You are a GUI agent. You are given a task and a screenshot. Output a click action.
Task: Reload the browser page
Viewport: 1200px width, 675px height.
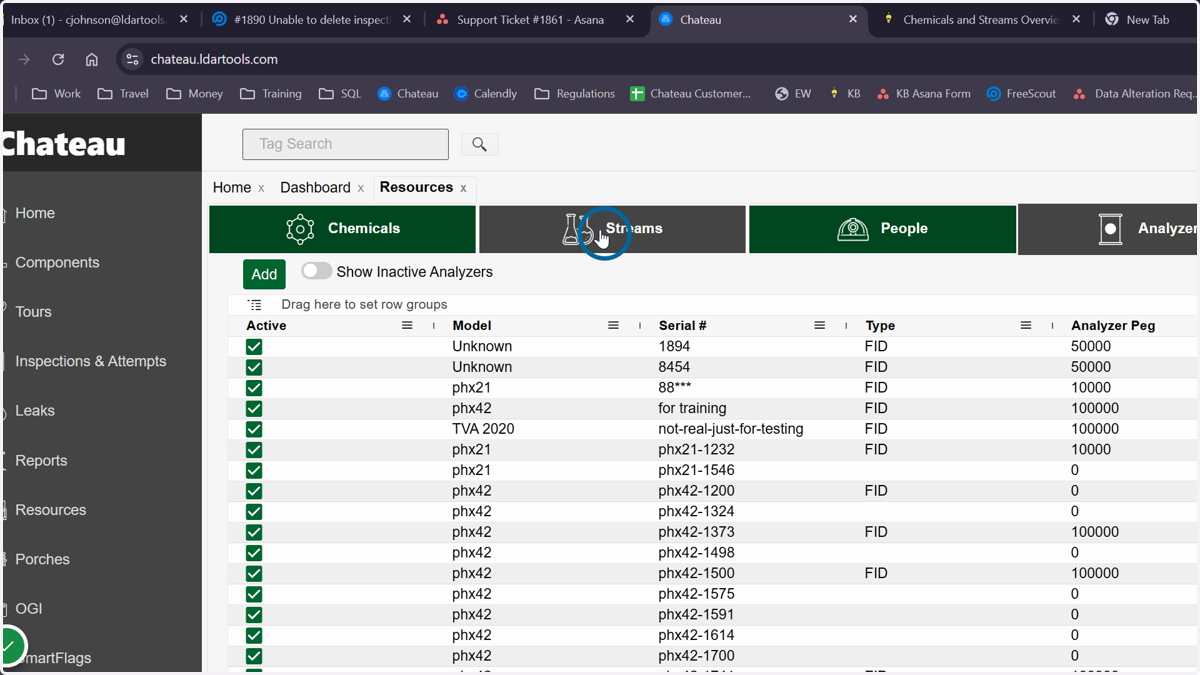[58, 59]
